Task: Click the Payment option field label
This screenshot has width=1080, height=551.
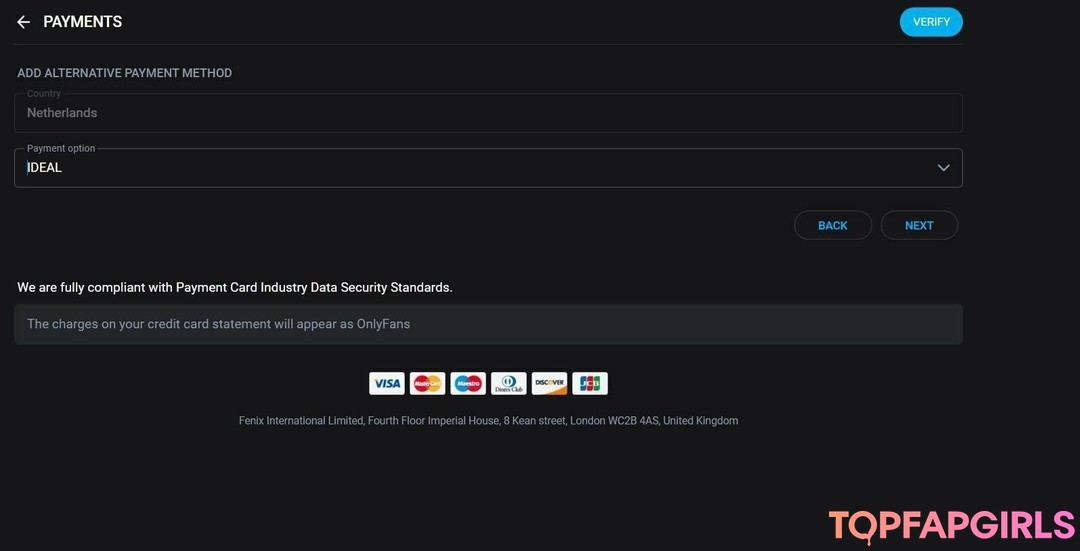Action: [x=61, y=148]
